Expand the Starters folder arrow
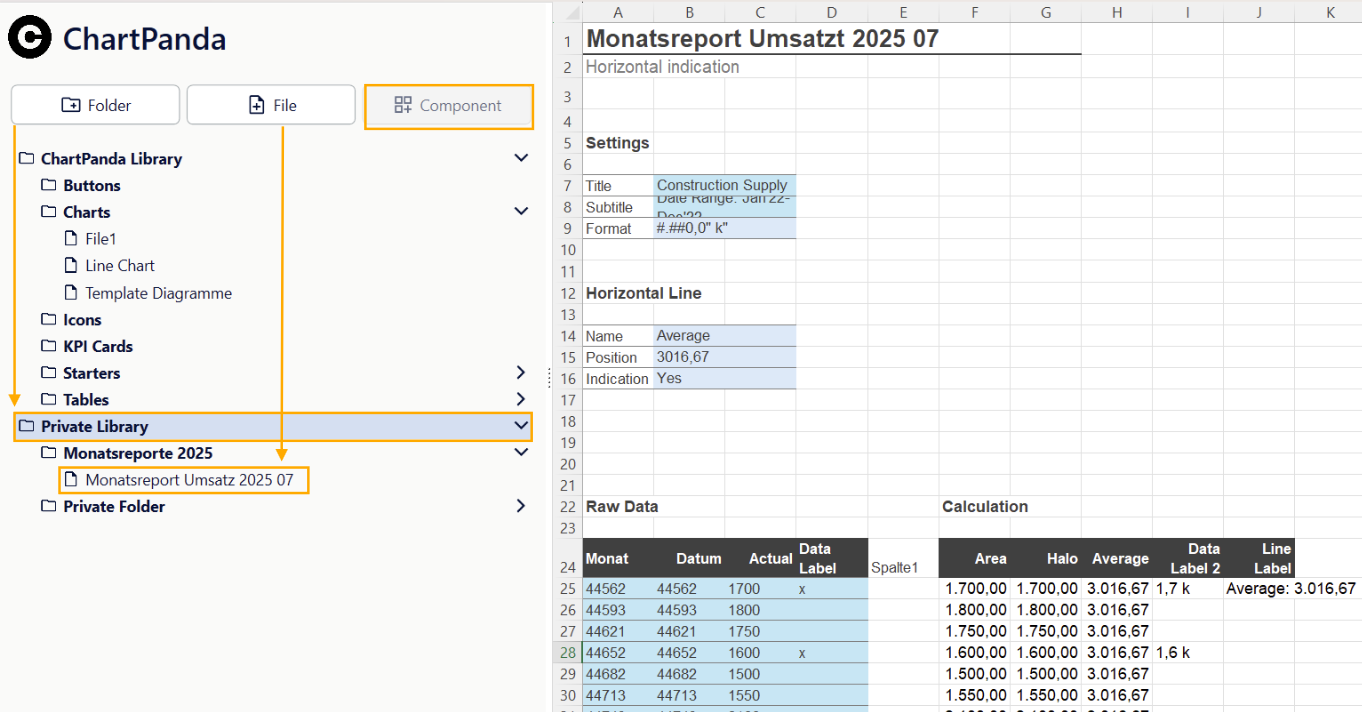 tap(520, 373)
